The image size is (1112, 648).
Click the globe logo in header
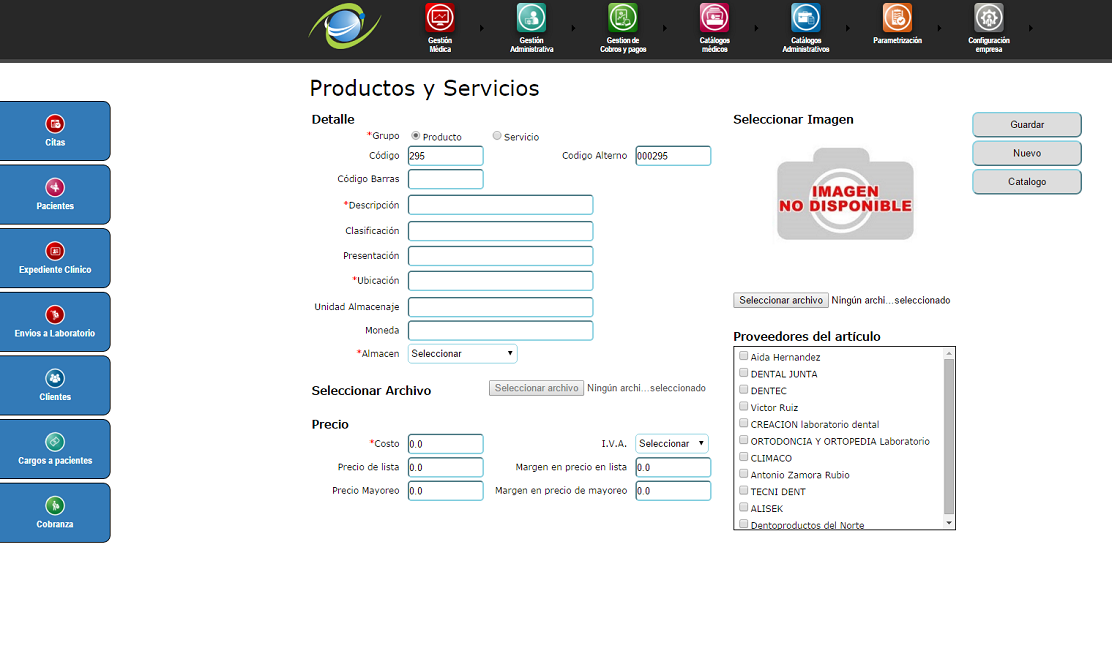coord(344,27)
